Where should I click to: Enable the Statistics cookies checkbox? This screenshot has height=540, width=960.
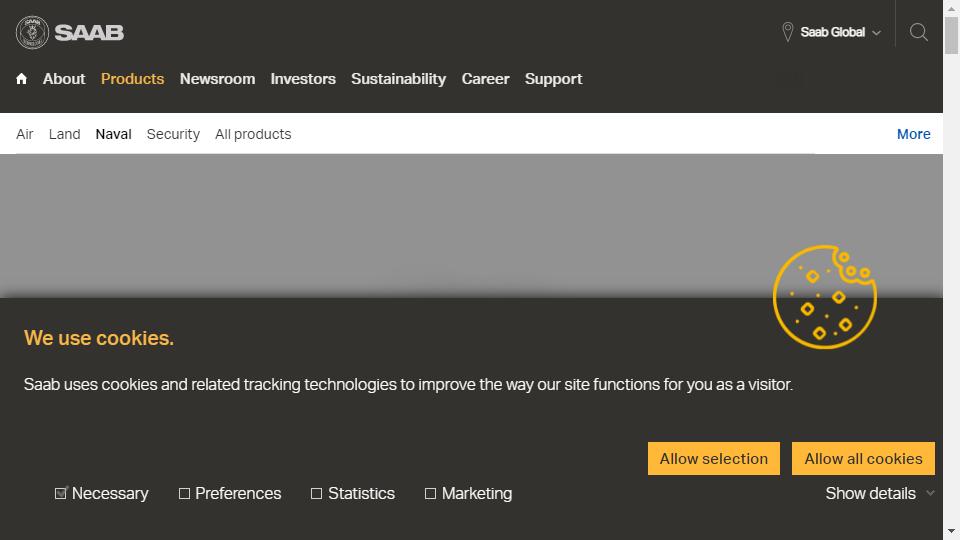[x=317, y=493]
